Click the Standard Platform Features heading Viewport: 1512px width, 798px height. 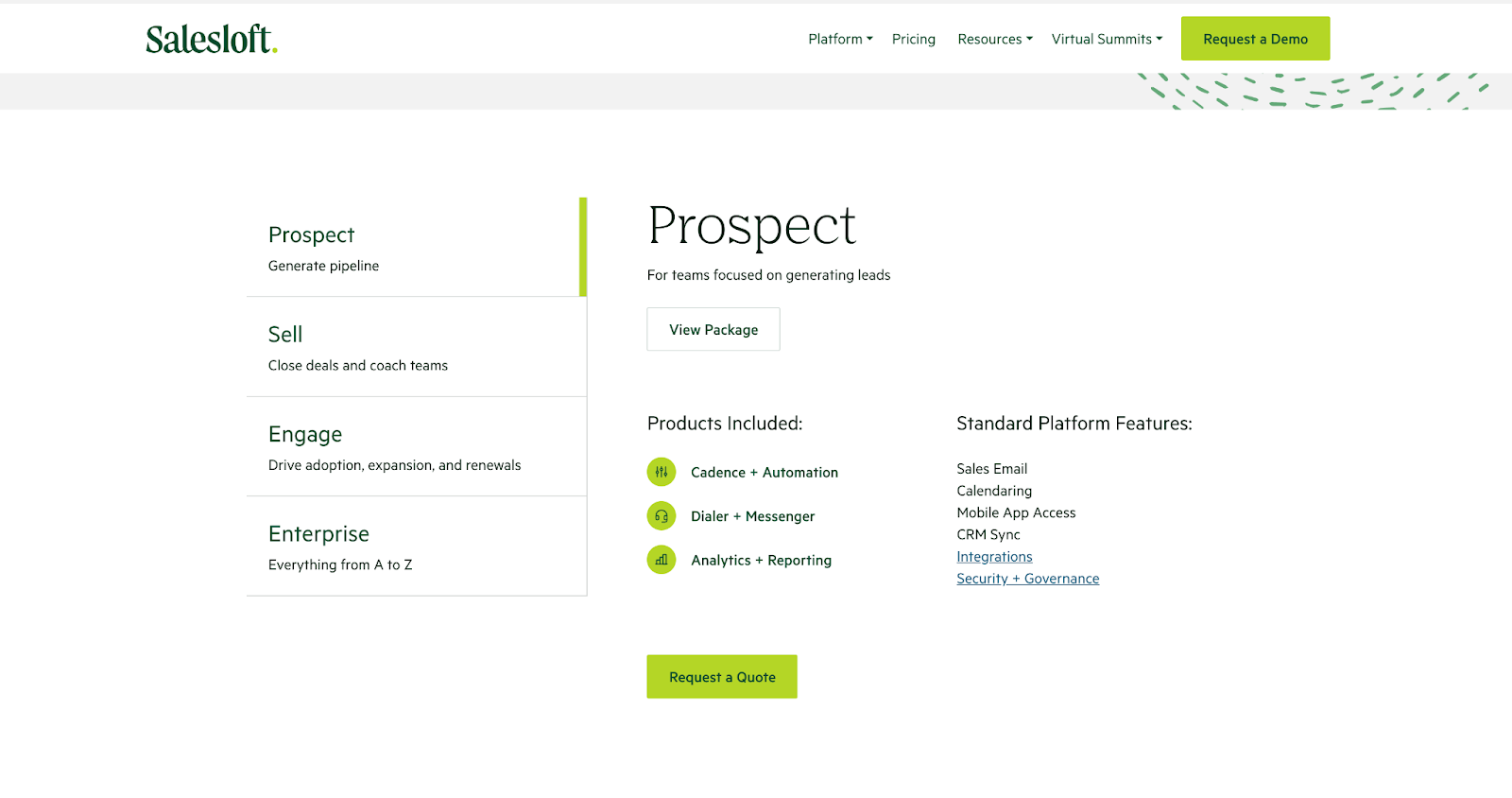point(1074,424)
